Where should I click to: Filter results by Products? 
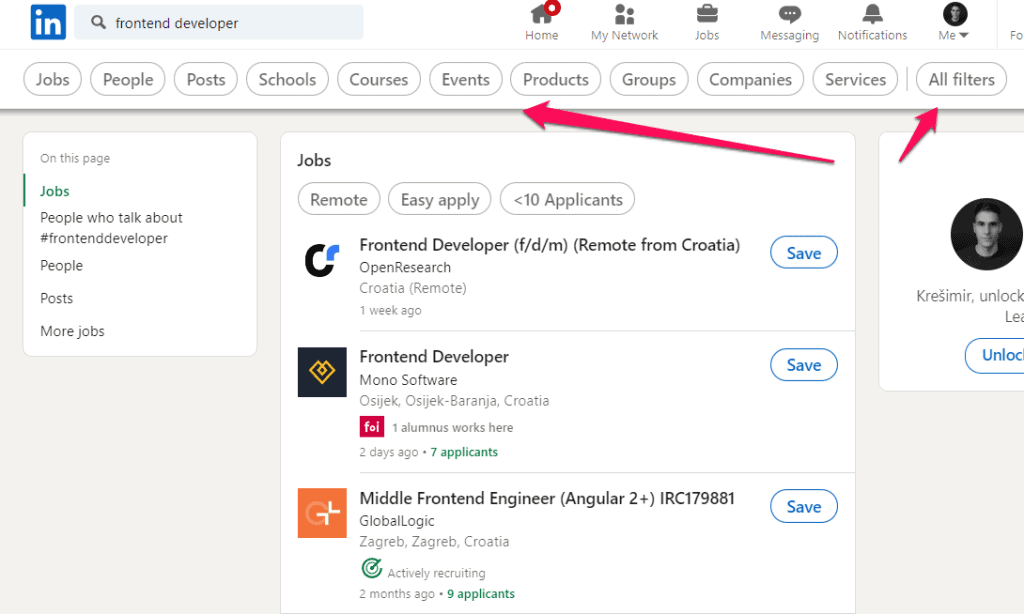click(556, 80)
